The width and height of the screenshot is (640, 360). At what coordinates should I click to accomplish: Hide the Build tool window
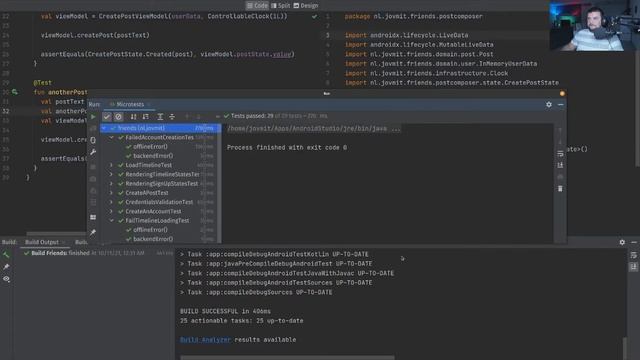click(x=634, y=242)
